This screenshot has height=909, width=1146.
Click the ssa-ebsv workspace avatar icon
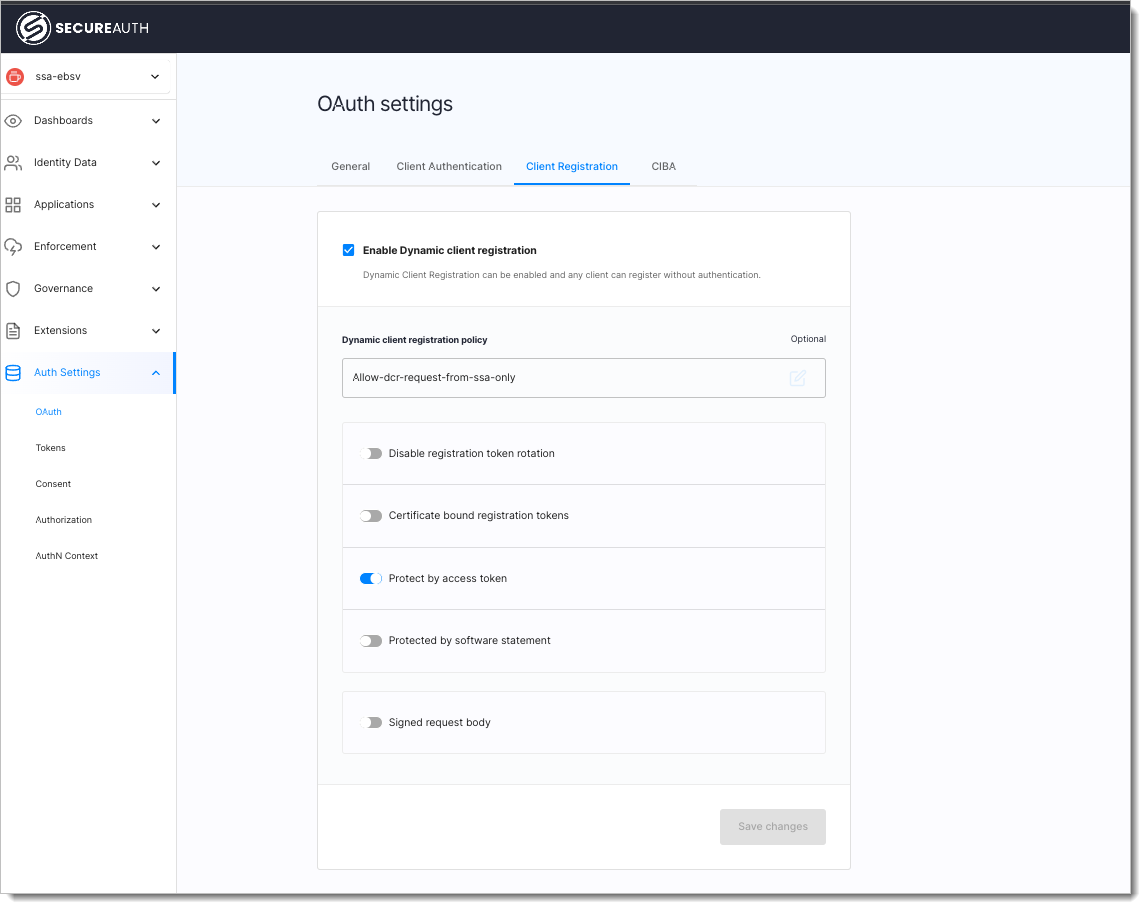point(15,76)
